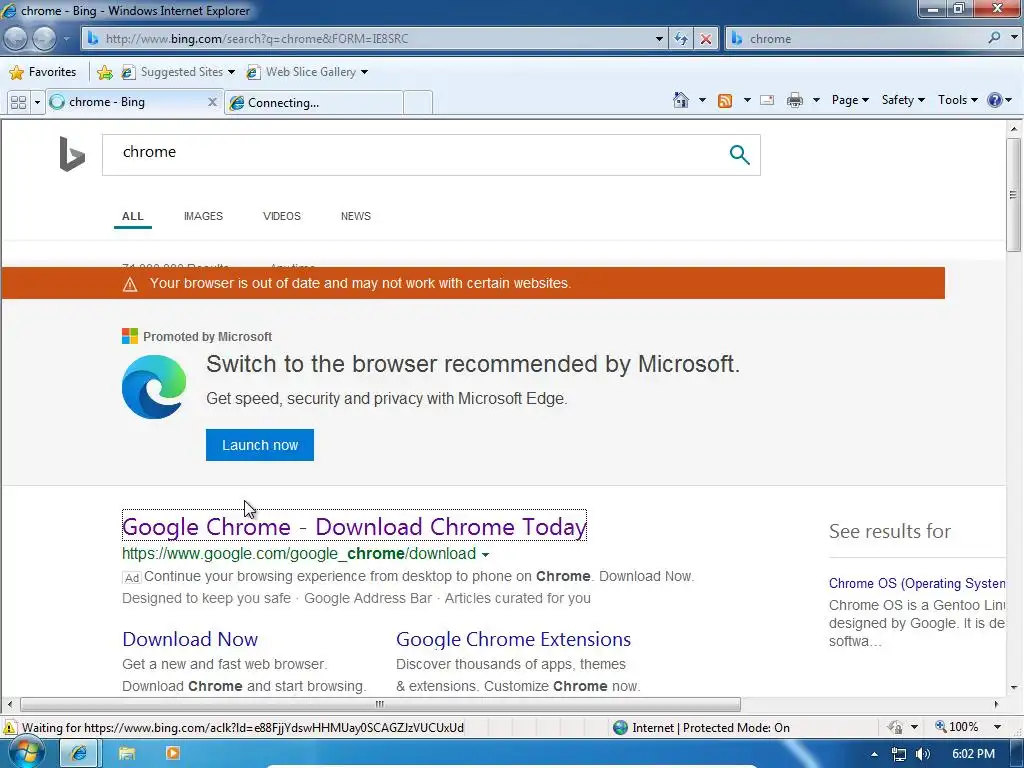Click Internet Explorer taskbar icon
The height and width of the screenshot is (768, 1024).
79,754
